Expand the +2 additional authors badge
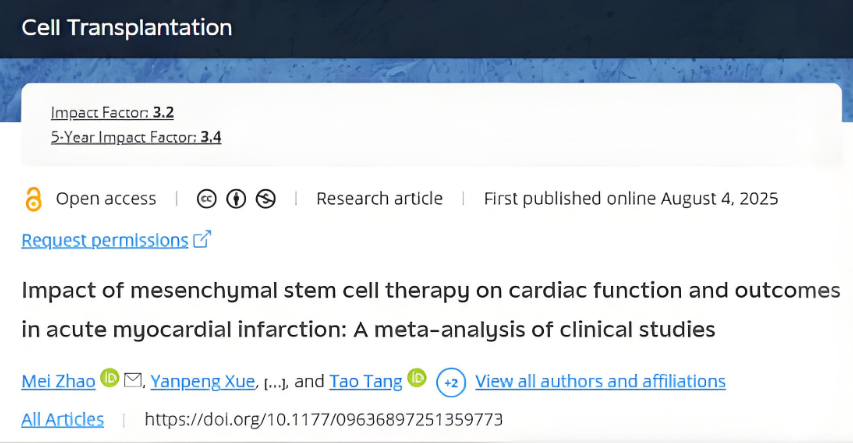This screenshot has width=853, height=443. (451, 381)
